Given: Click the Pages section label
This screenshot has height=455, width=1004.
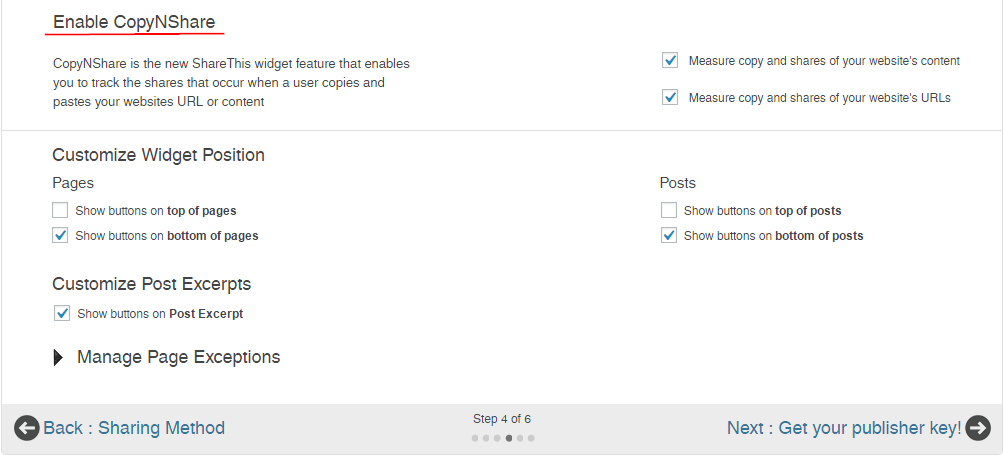Looking at the screenshot, I should pos(73,183).
